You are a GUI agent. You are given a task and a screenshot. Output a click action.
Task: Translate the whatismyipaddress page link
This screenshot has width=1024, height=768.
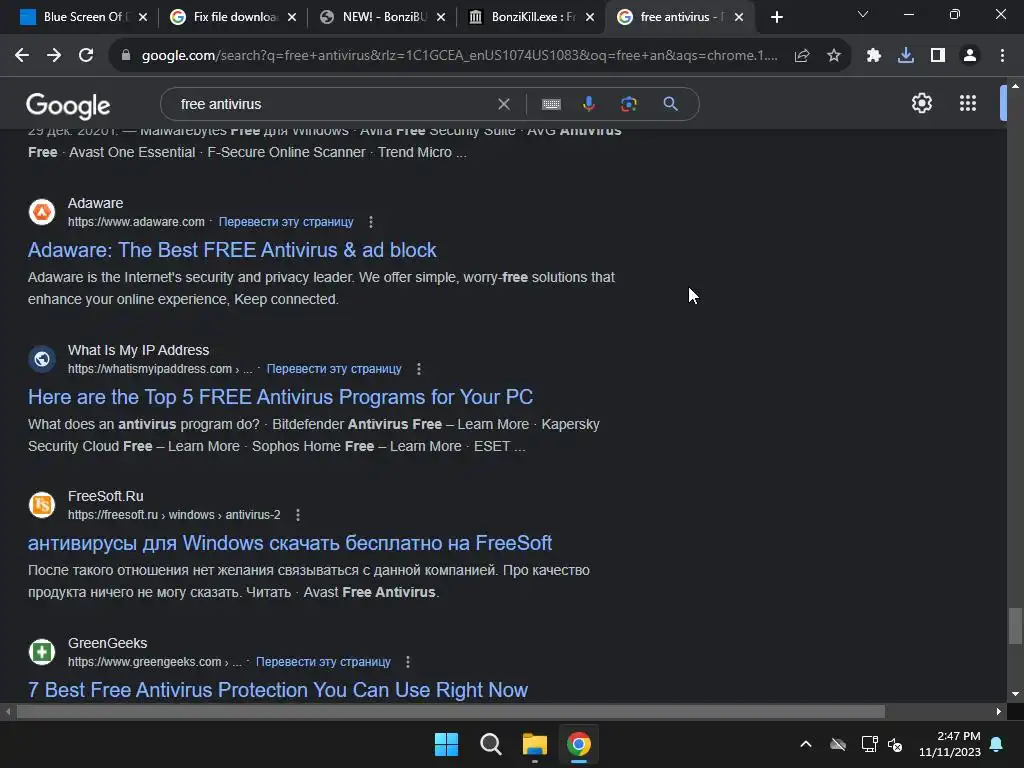tap(334, 369)
